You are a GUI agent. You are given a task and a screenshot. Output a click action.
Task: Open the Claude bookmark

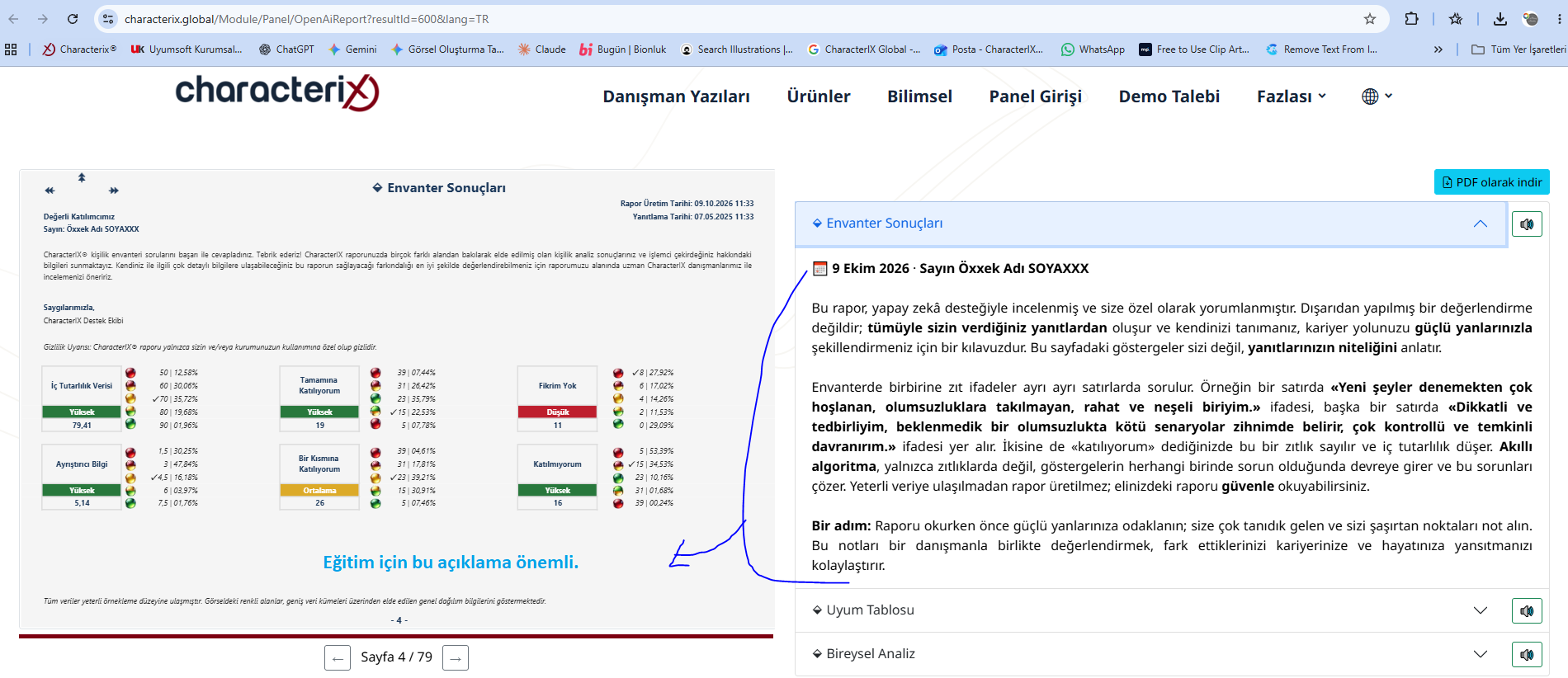click(542, 49)
